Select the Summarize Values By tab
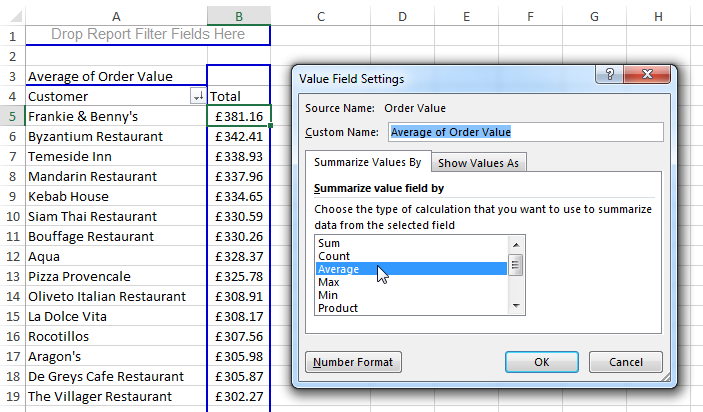 [x=368, y=162]
